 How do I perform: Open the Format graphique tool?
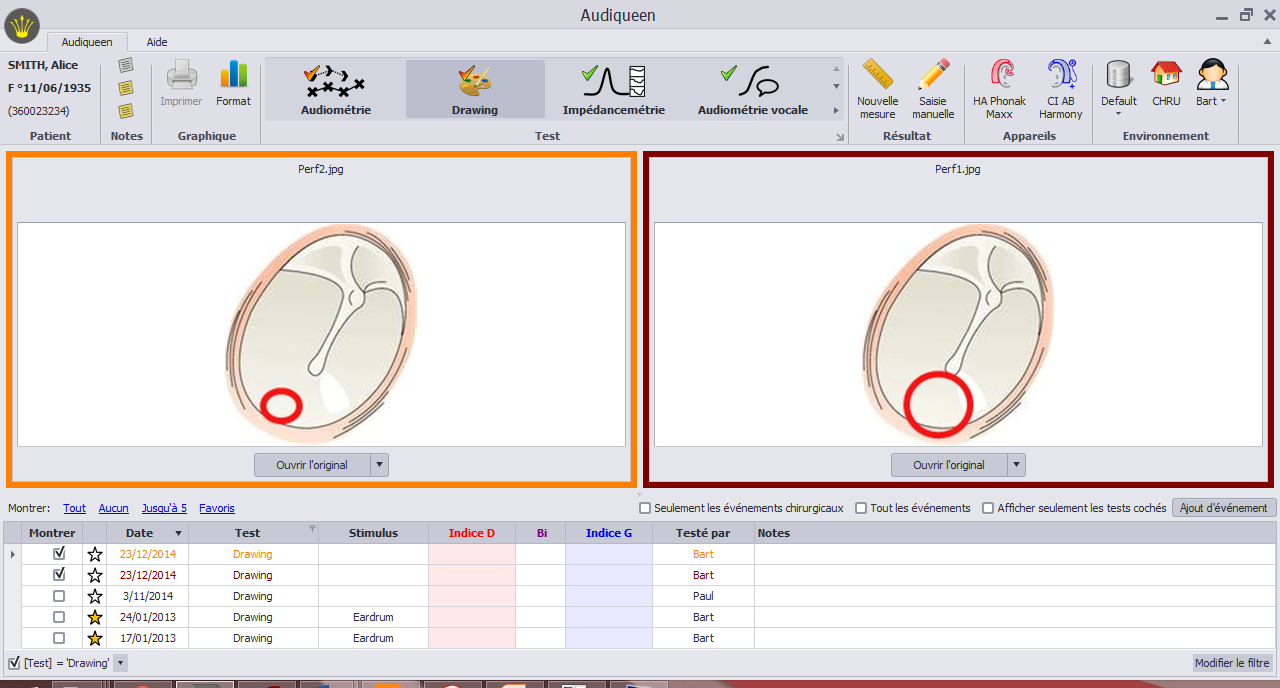click(233, 88)
